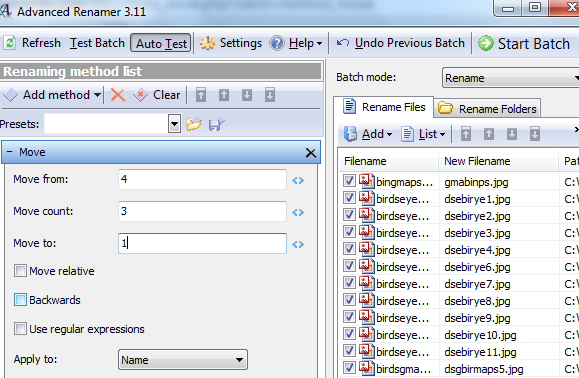
Task: Move file to top icon in file toolbar
Action: click(x=466, y=134)
